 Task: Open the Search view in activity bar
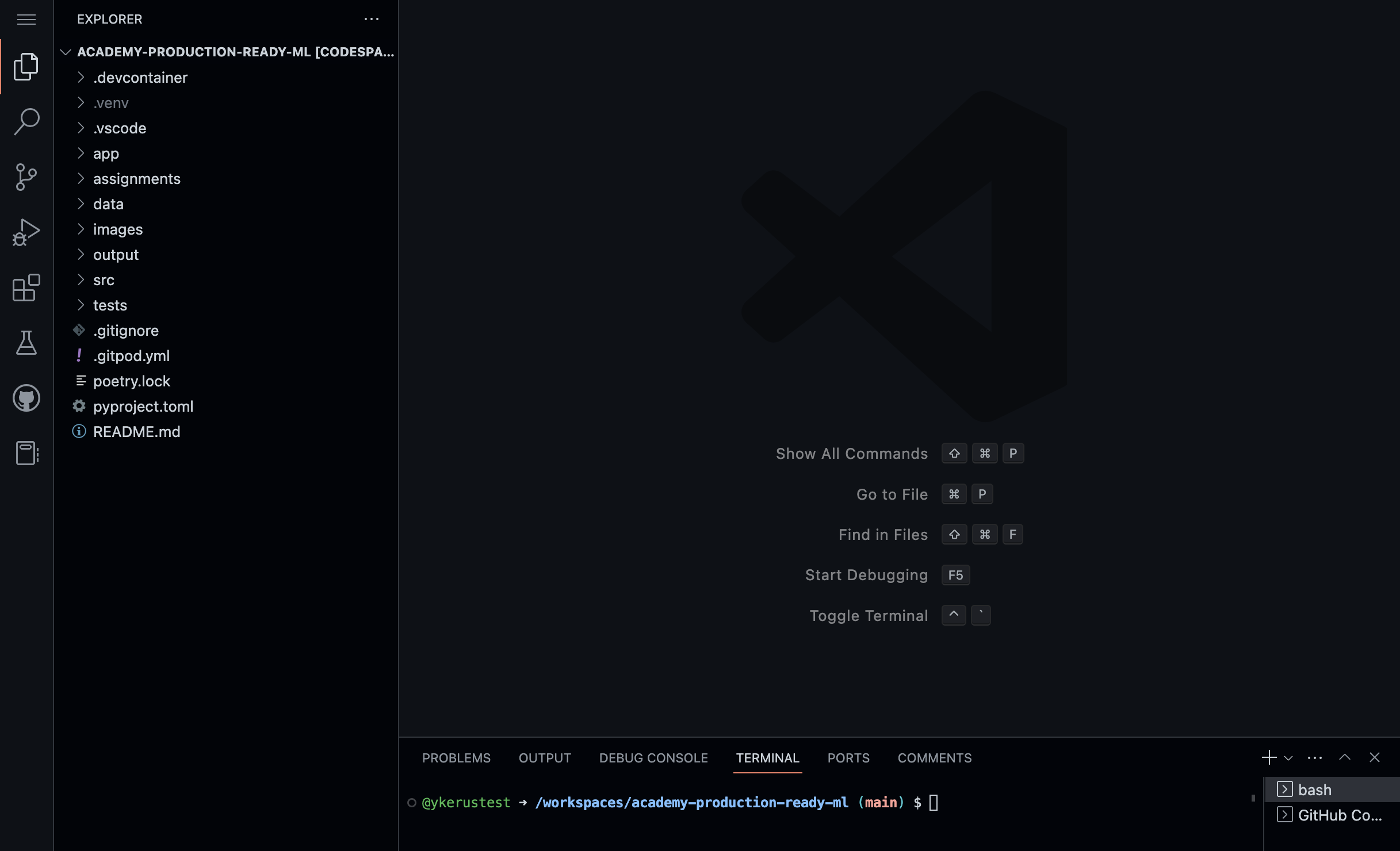[26, 121]
